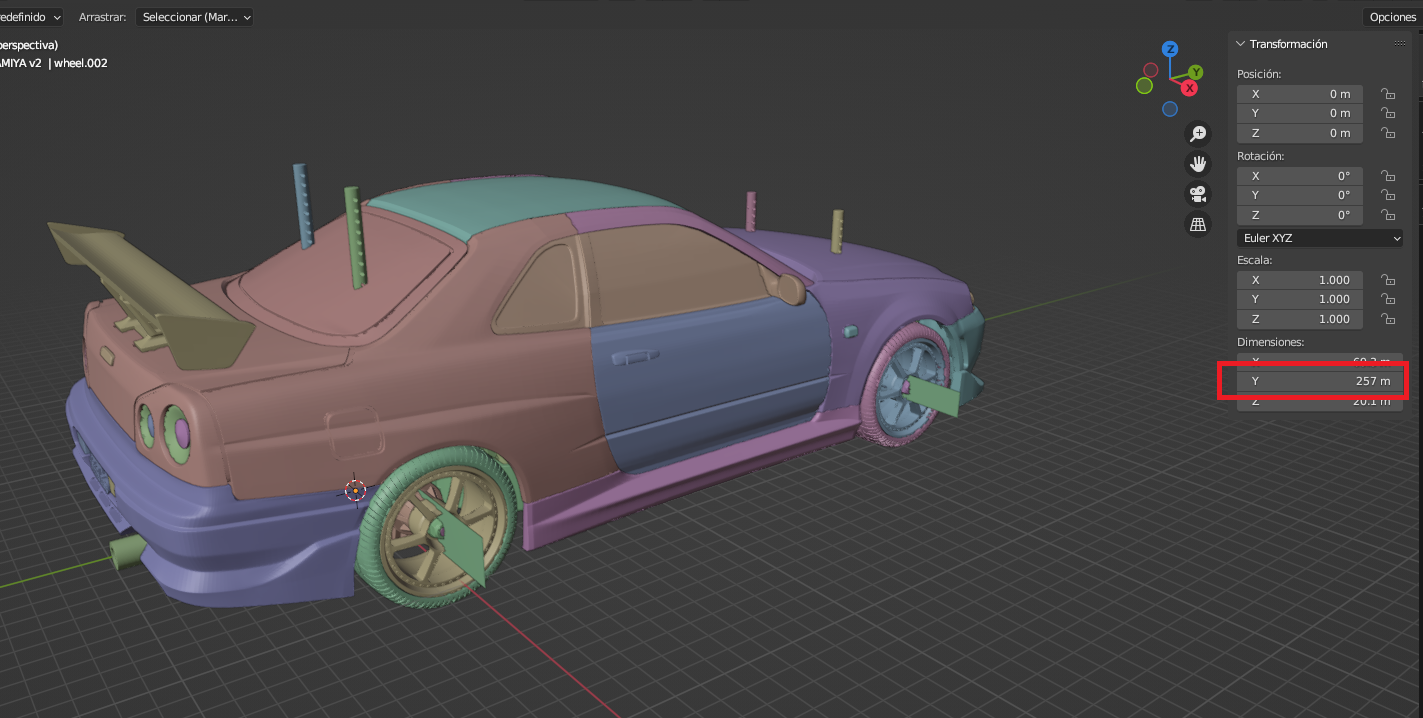Click the "Escala:" section label
Screen dimensions: 1423x718
coord(1254,260)
